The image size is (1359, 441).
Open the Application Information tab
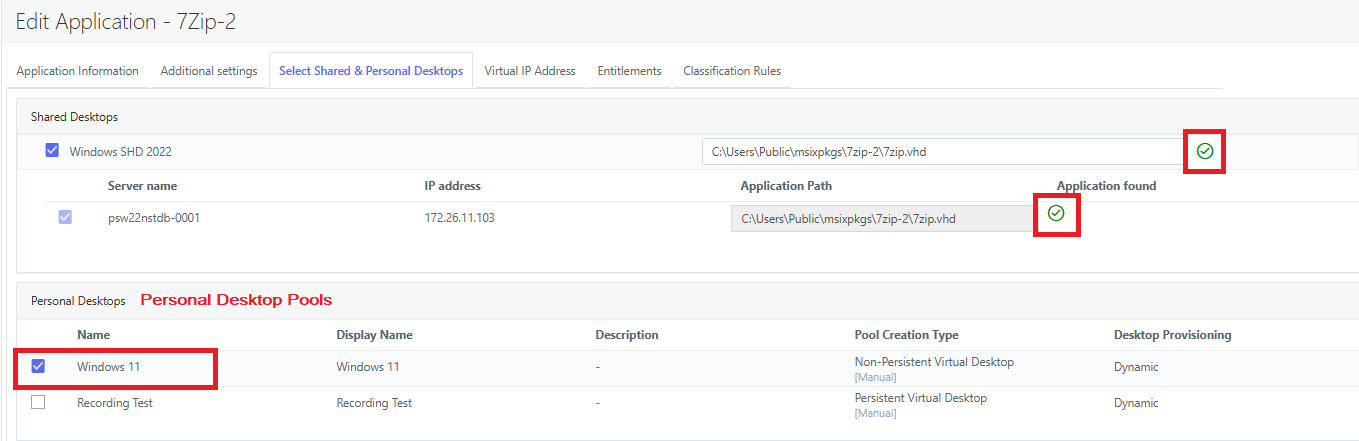pos(78,71)
